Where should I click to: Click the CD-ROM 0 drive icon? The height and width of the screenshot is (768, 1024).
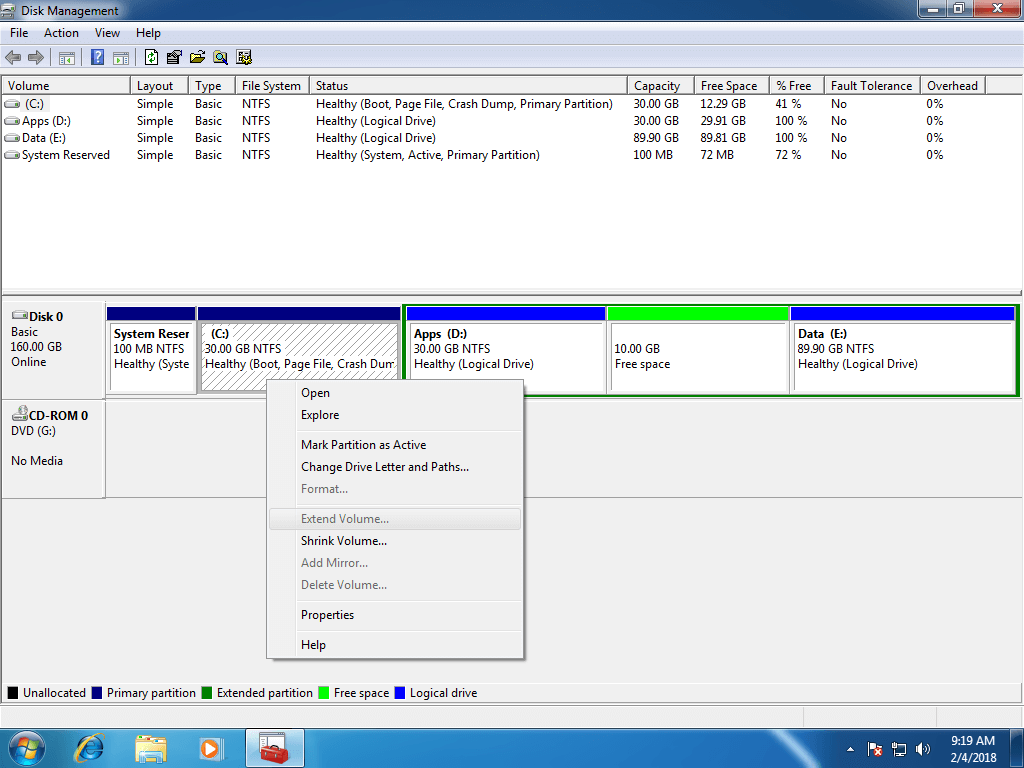click(x=20, y=413)
